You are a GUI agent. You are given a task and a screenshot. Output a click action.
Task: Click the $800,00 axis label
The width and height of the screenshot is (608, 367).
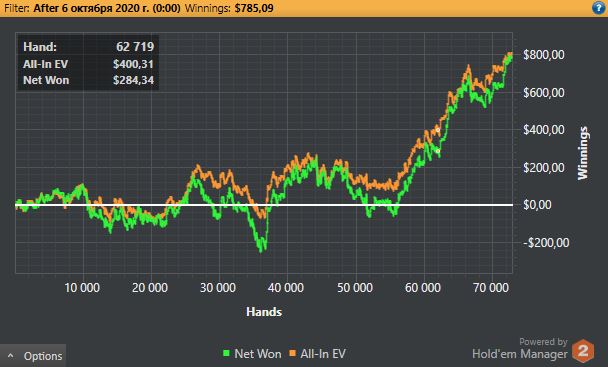(x=544, y=55)
